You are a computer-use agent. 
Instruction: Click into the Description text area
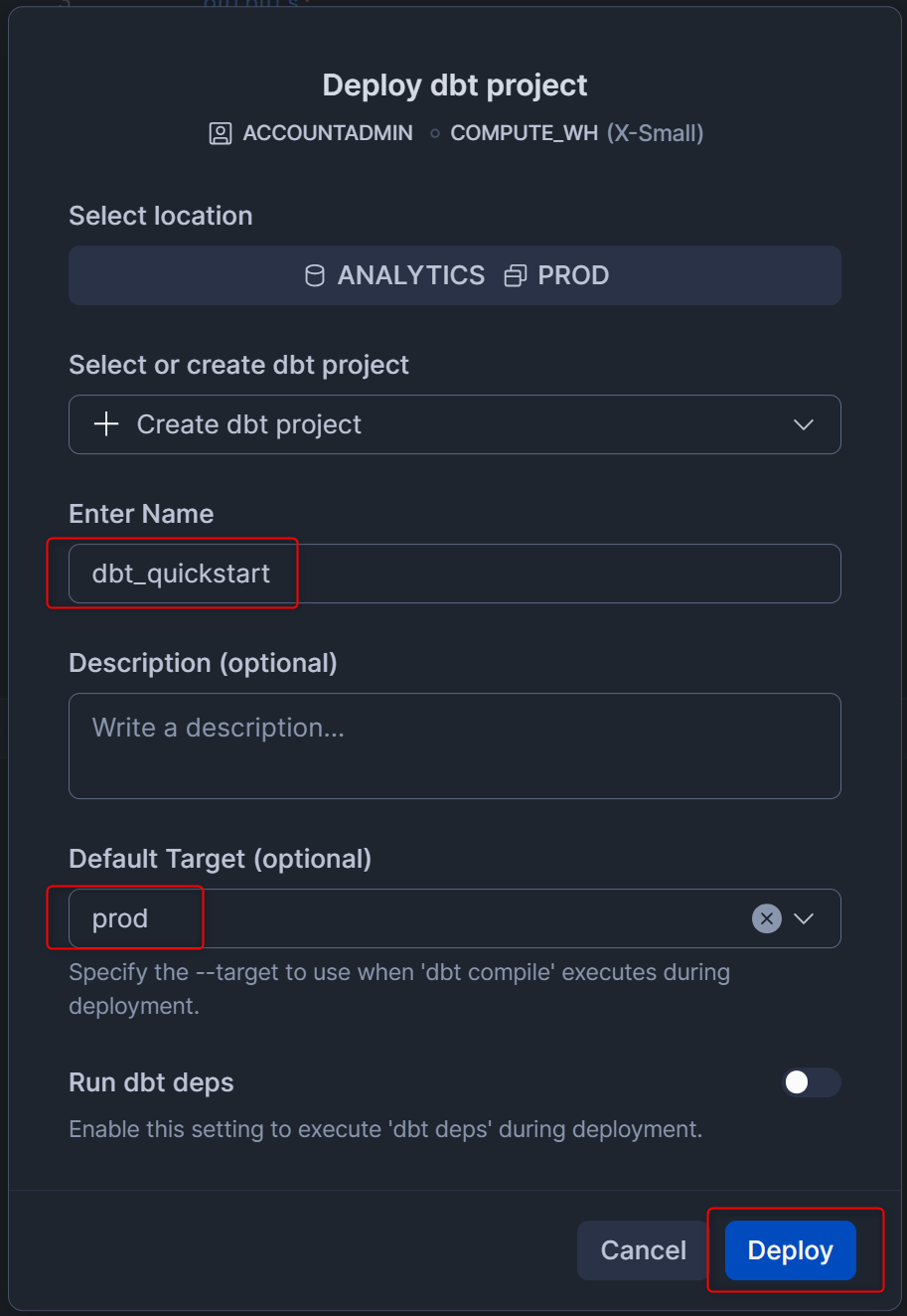454,745
